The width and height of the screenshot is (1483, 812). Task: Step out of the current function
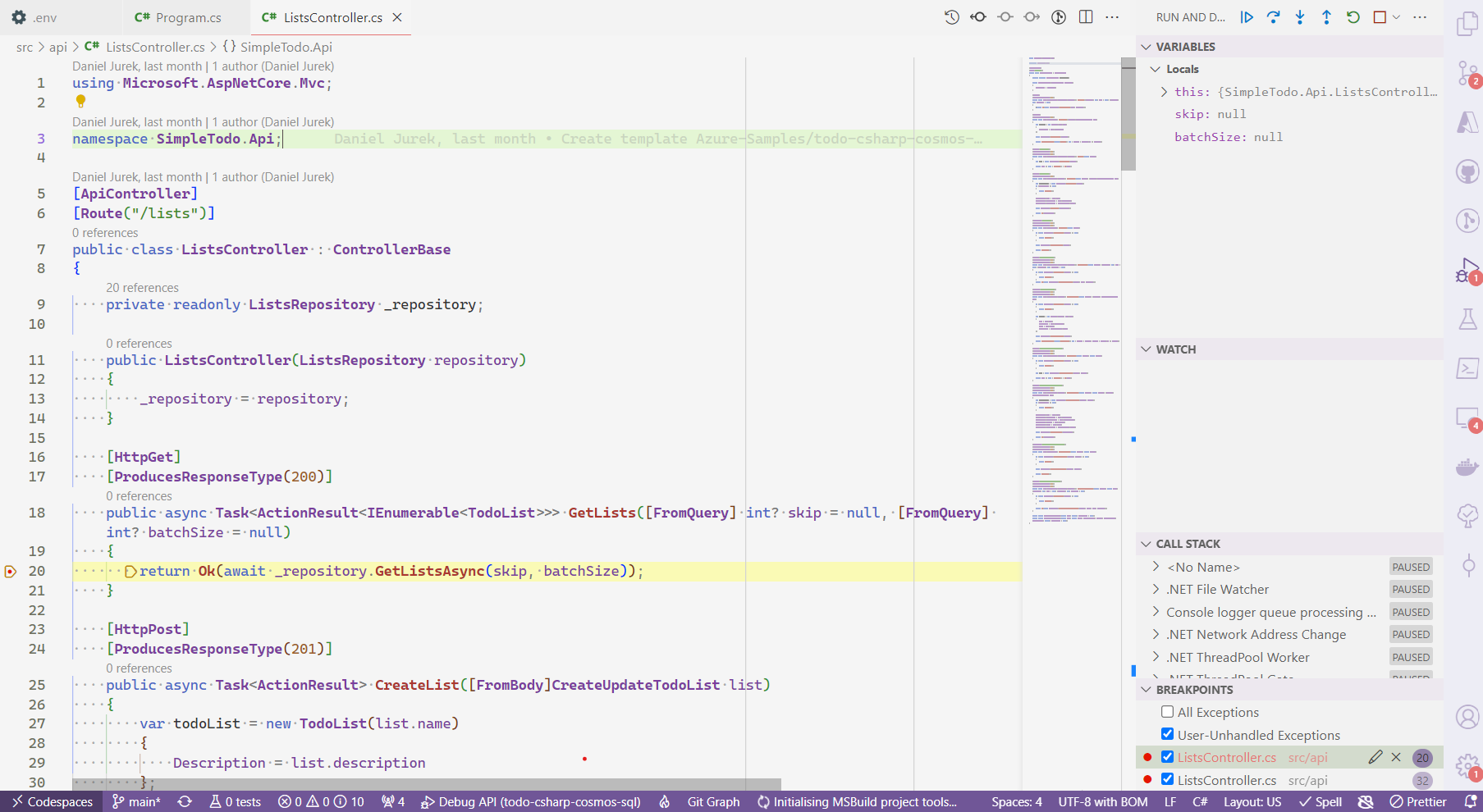pos(1326,17)
